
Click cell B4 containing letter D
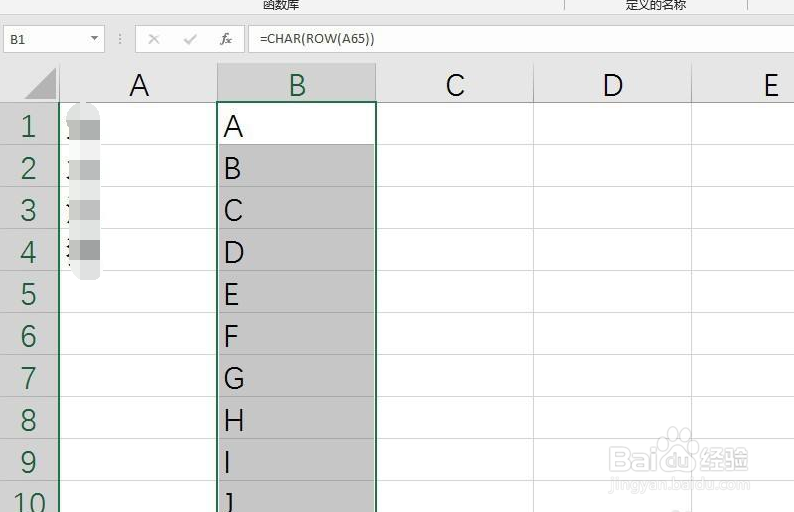click(297, 250)
